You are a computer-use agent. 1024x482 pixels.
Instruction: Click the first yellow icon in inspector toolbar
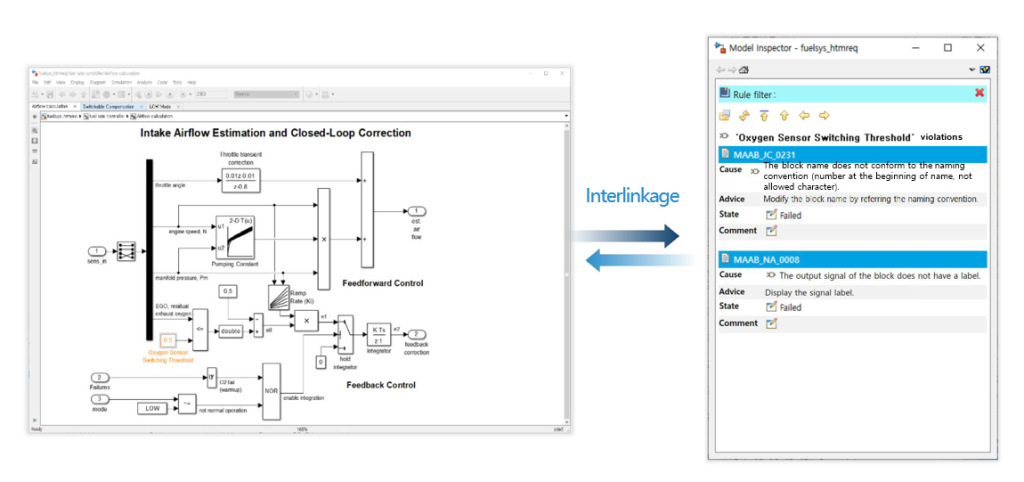[x=725, y=116]
